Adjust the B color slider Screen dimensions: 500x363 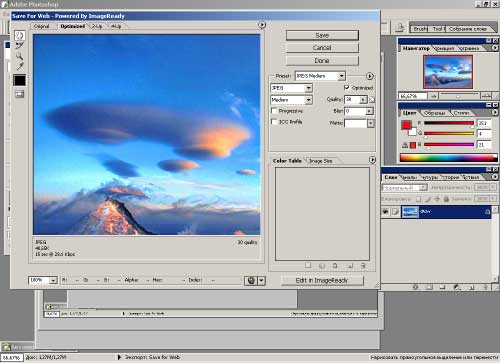coord(449,145)
